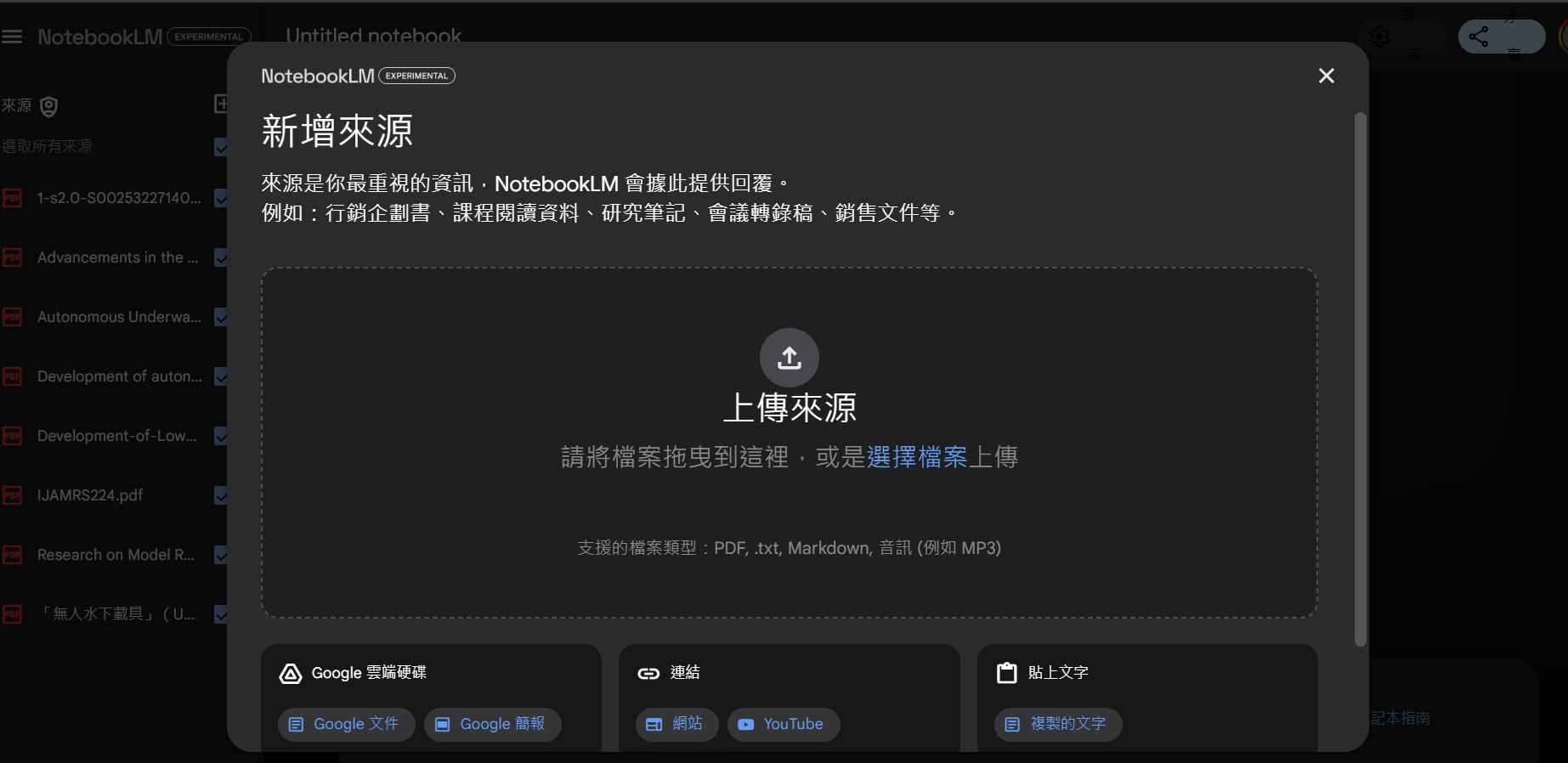Open source Development-of-Low...
This screenshot has width=1568, height=763.
117,436
